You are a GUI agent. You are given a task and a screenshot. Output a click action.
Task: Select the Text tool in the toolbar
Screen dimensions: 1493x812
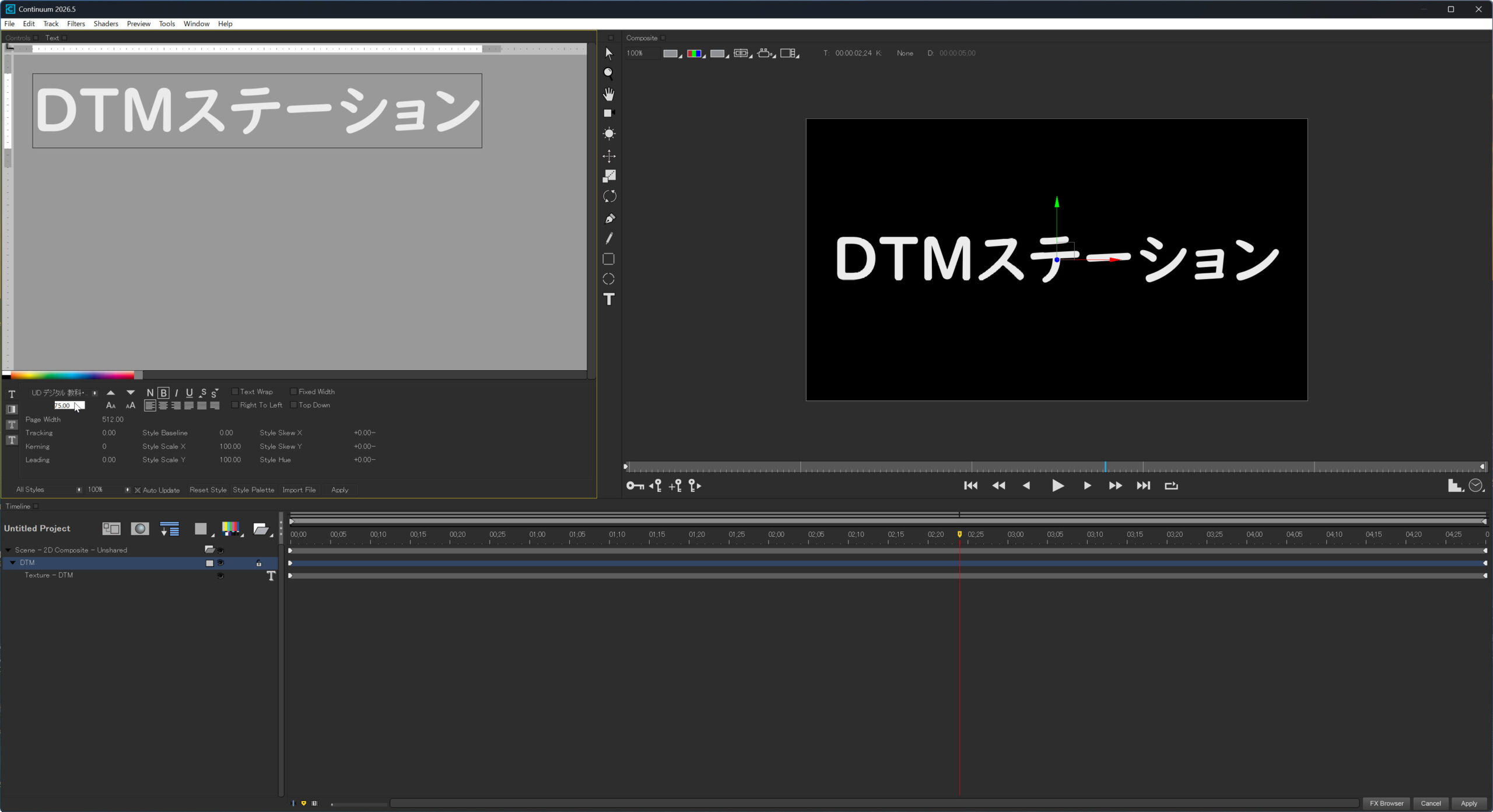609,299
